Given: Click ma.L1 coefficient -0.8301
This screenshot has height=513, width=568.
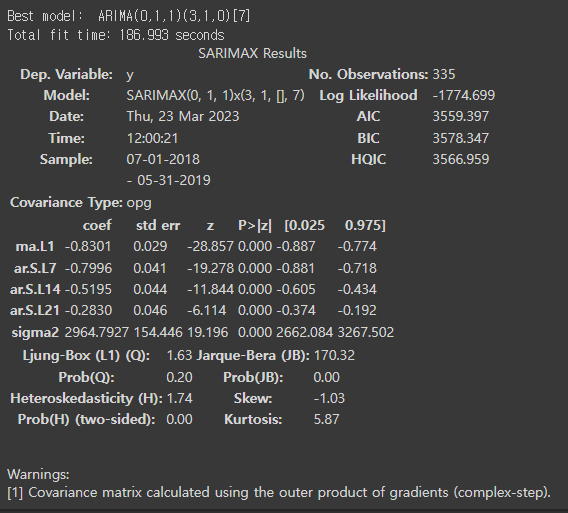Looking at the screenshot, I should (88, 247).
